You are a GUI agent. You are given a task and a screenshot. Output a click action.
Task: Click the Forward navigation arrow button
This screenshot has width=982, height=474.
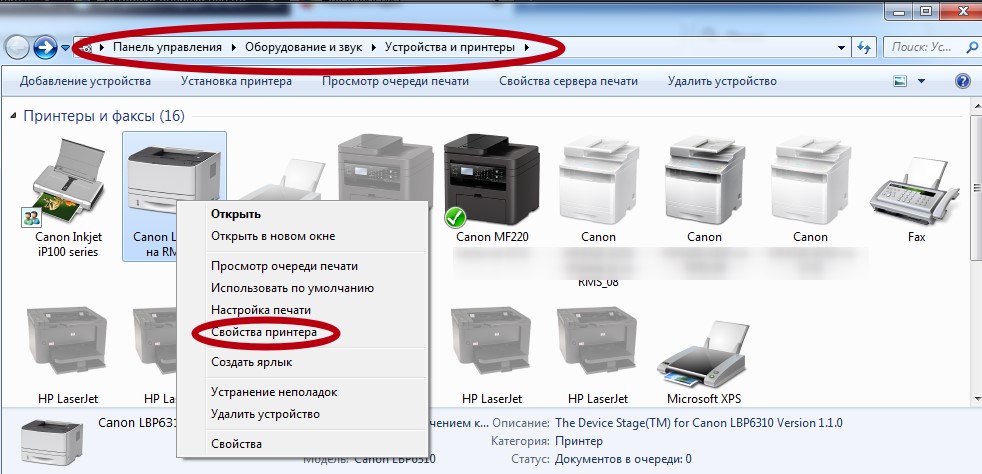45,47
